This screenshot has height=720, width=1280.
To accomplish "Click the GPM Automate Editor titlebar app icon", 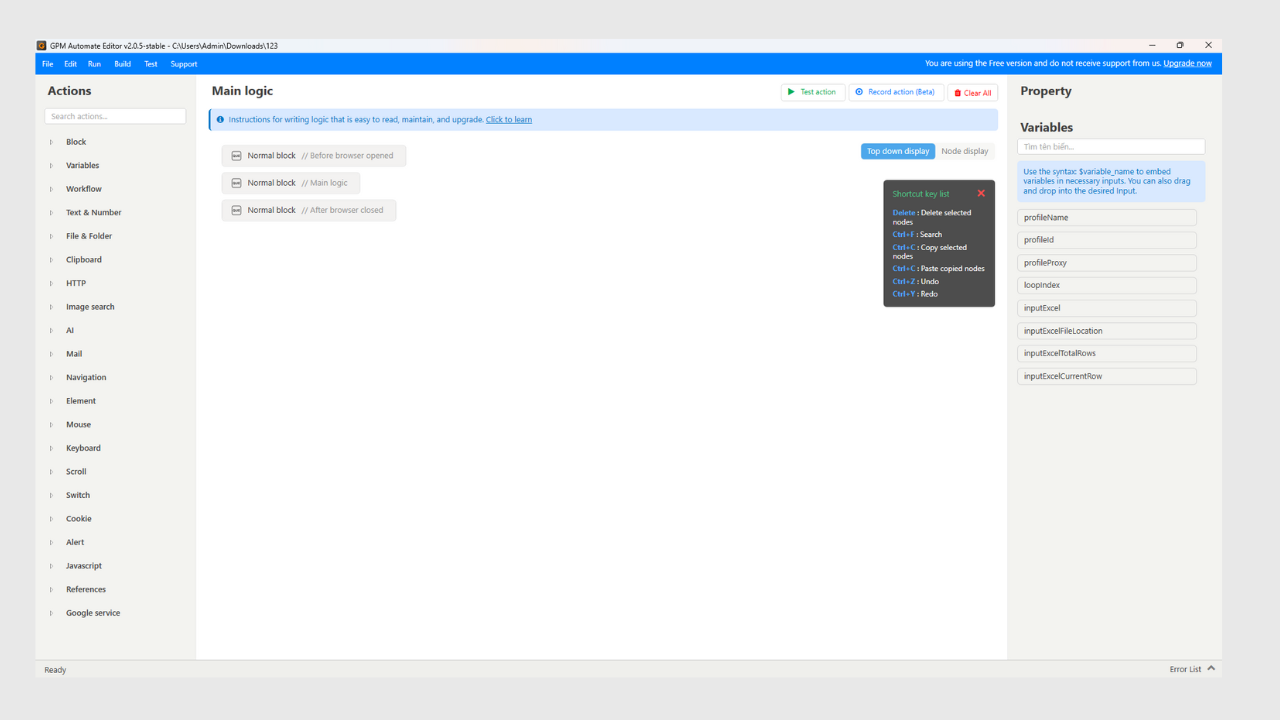I will coord(41,45).
